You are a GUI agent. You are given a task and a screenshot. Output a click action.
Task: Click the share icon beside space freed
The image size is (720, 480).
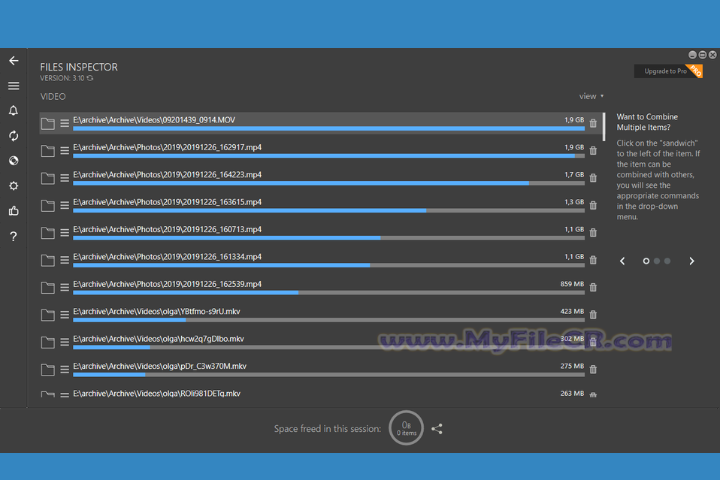pos(437,429)
